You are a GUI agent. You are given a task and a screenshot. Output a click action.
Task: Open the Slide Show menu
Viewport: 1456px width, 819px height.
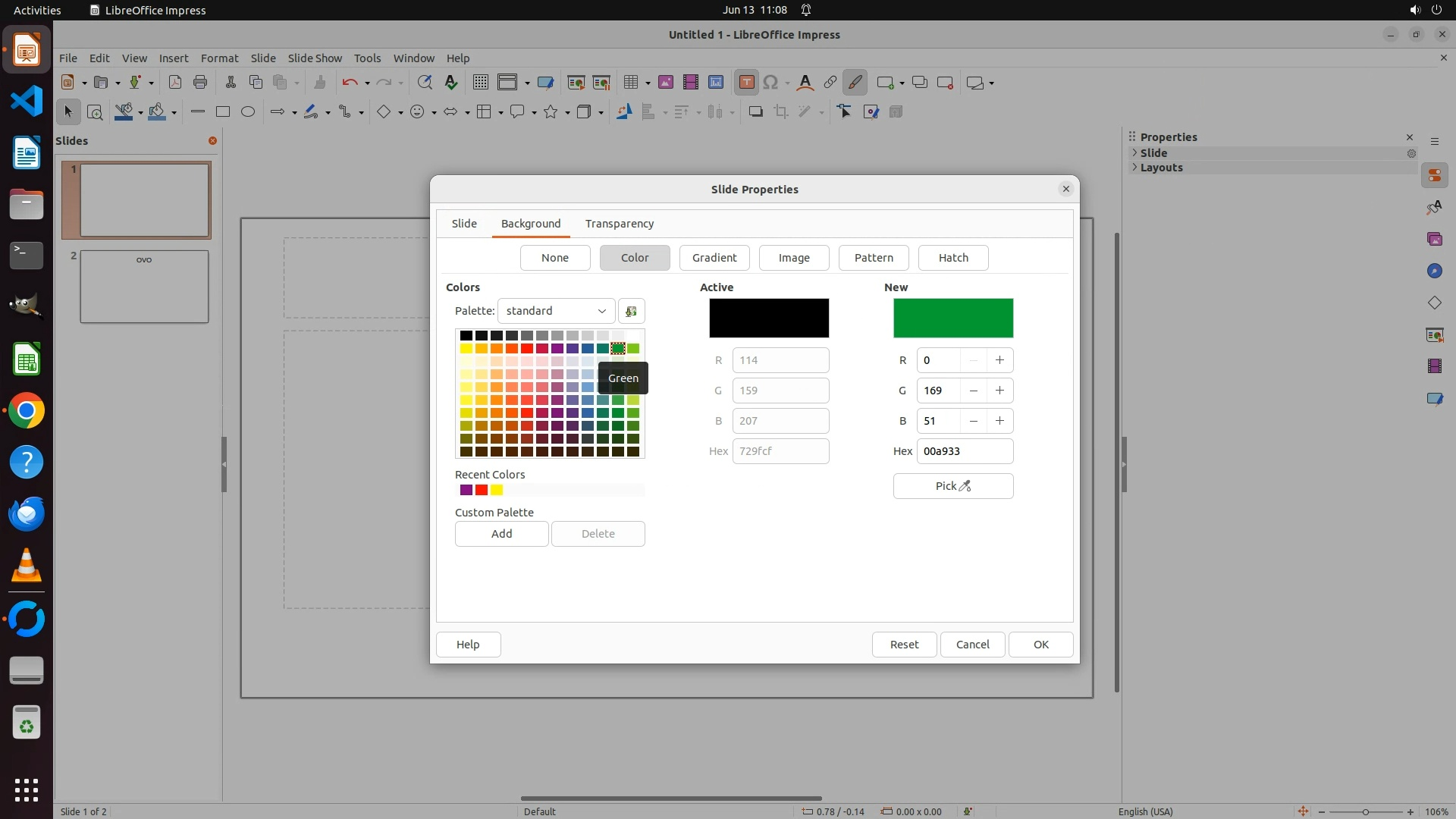pyautogui.click(x=314, y=58)
